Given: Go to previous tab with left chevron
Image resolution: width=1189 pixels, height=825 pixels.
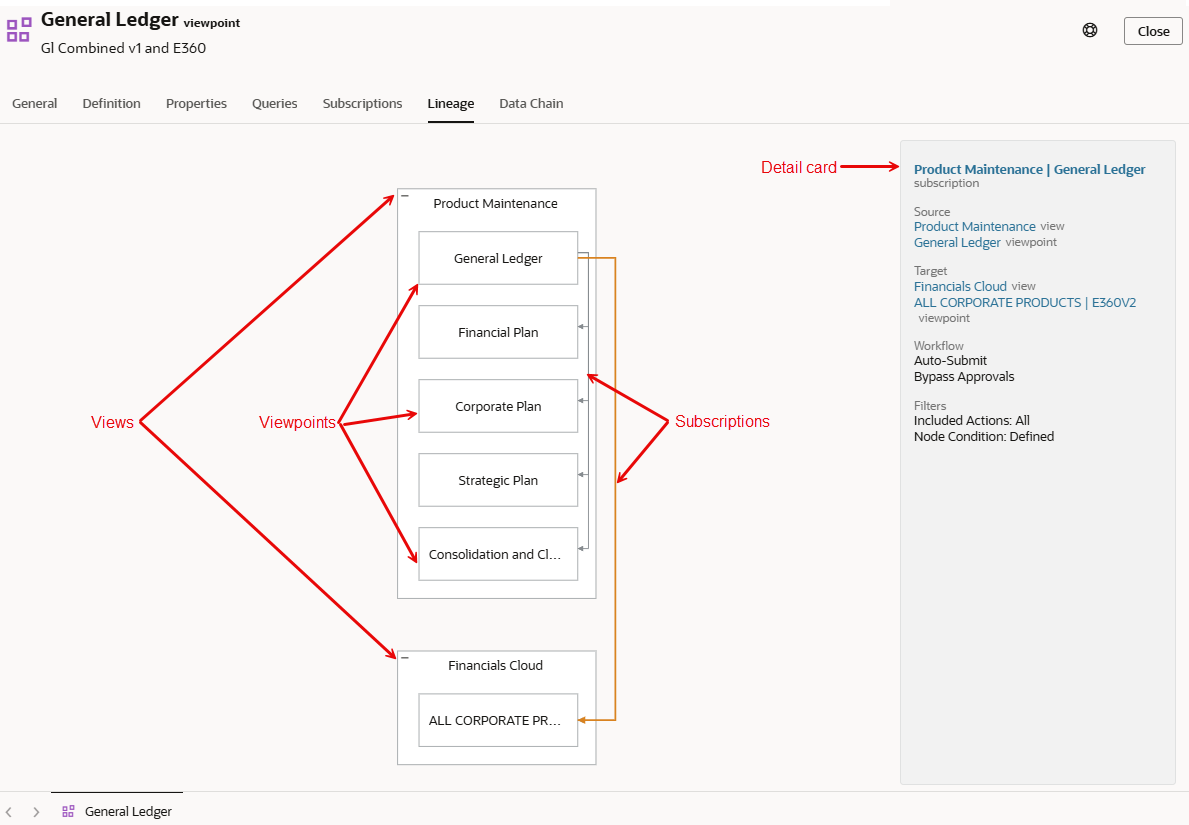Looking at the screenshot, I should click(x=9, y=812).
